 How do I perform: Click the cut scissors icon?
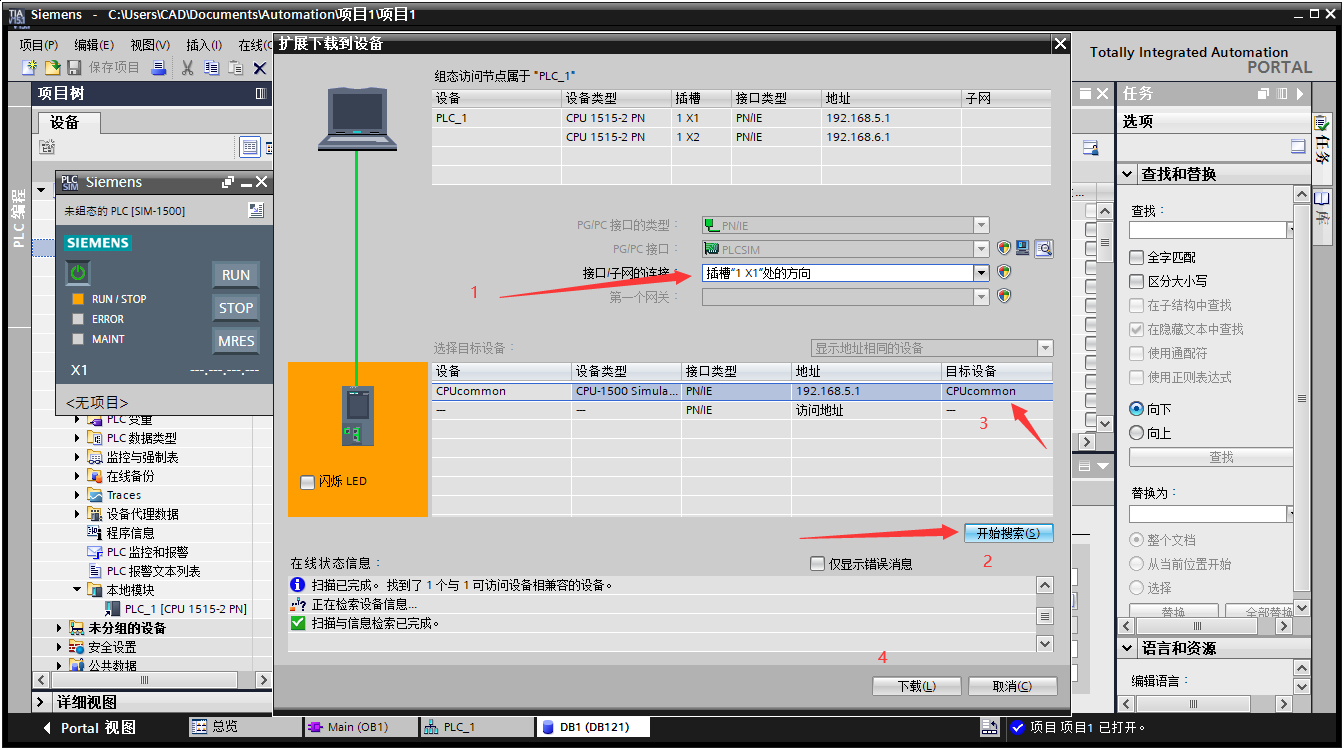point(187,67)
